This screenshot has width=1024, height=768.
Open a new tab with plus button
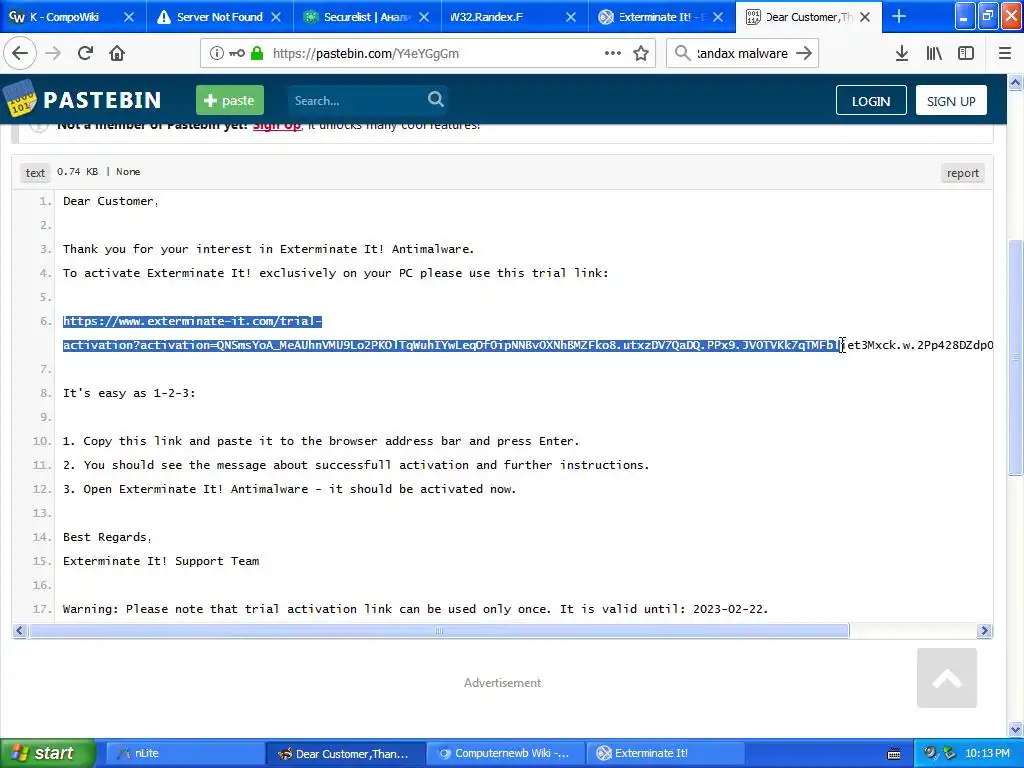(x=899, y=16)
